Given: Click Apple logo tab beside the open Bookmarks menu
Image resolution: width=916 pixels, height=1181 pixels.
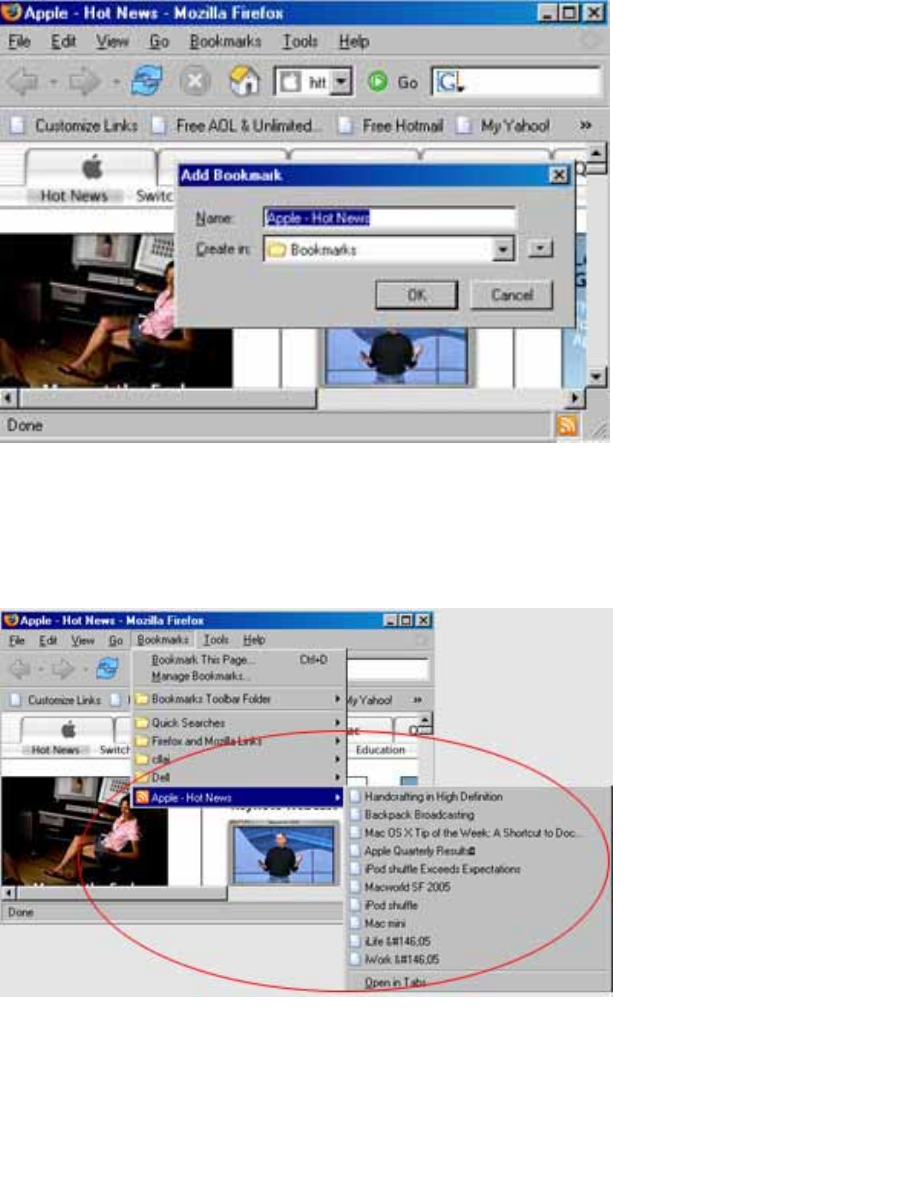Looking at the screenshot, I should click(x=69, y=729).
